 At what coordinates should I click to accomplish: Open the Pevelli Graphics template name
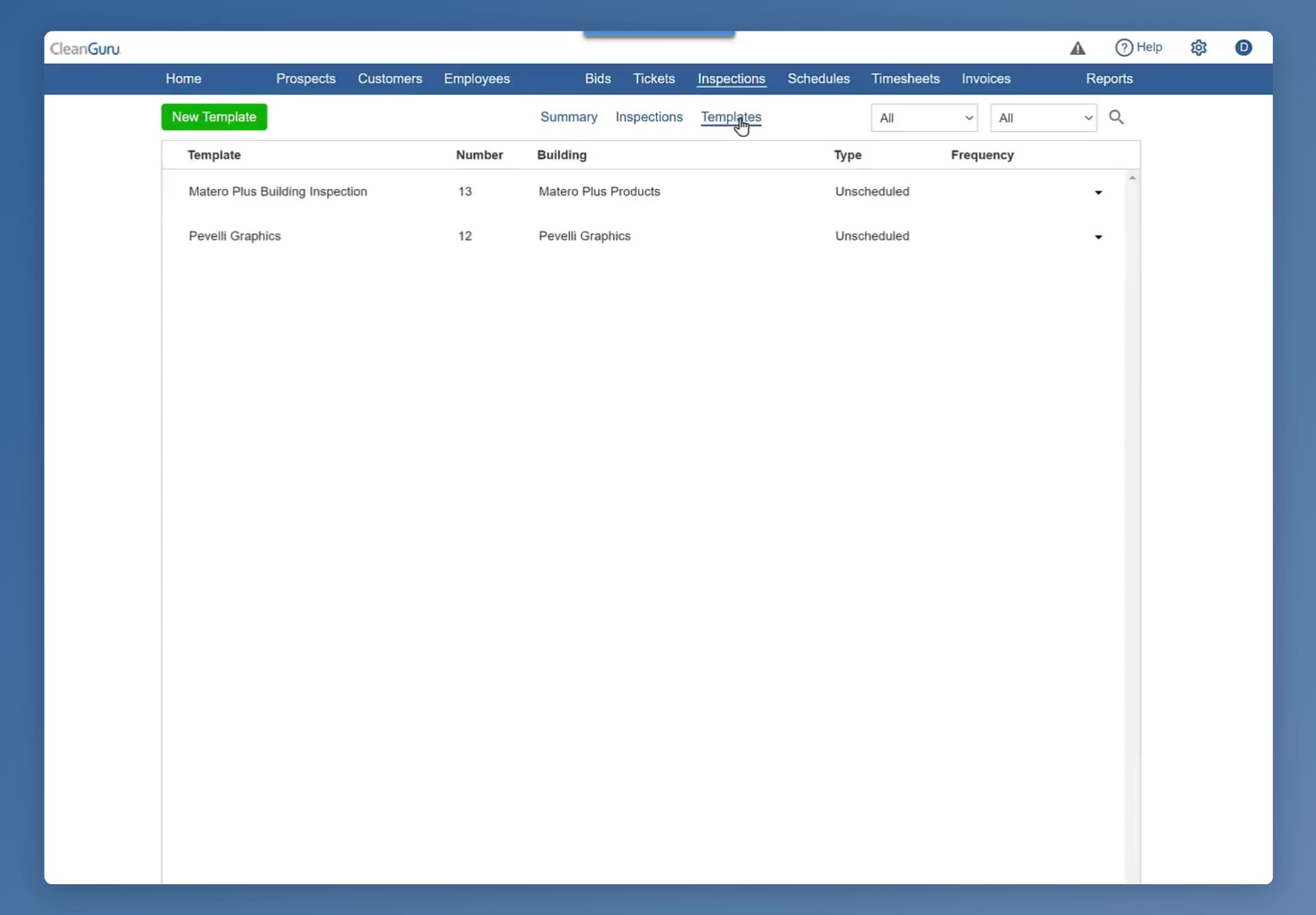tap(235, 236)
